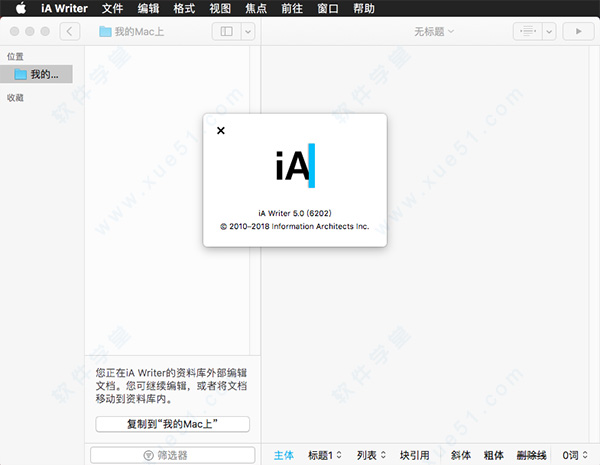
Task: Apply 主体 body style
Action: tap(284, 455)
